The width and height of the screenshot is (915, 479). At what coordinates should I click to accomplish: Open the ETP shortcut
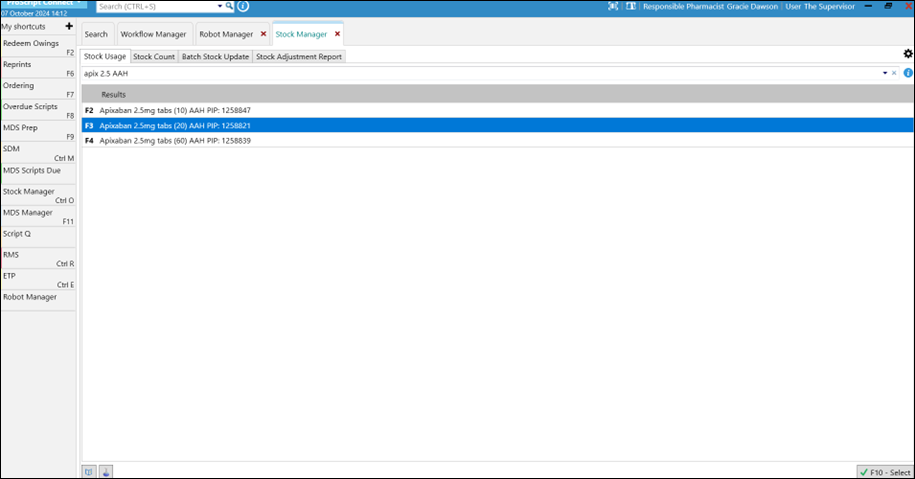[38, 279]
